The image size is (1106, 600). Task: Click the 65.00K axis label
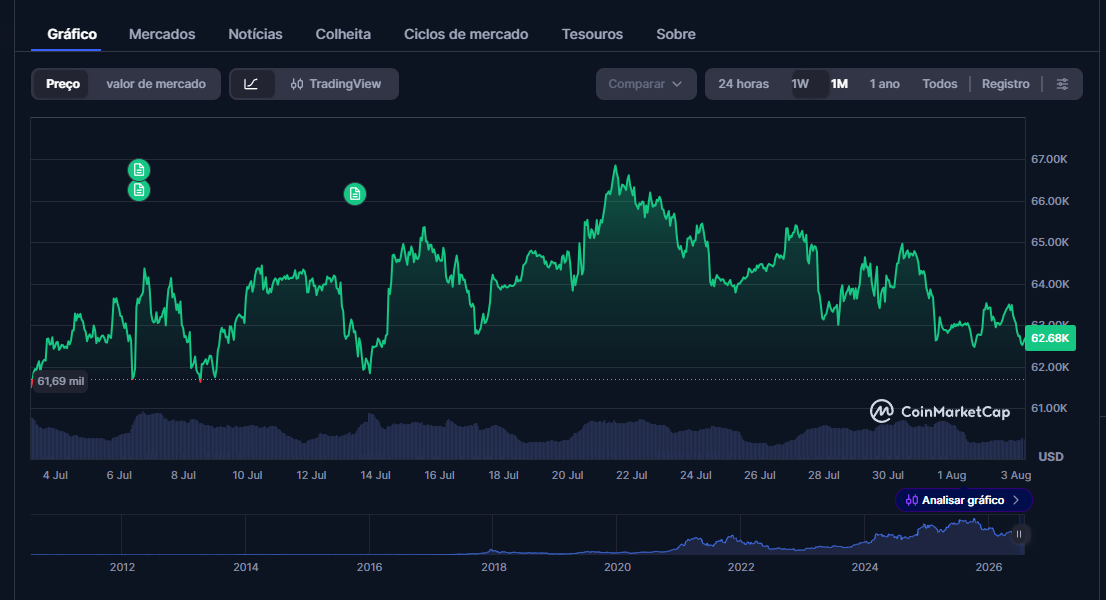pos(1050,242)
